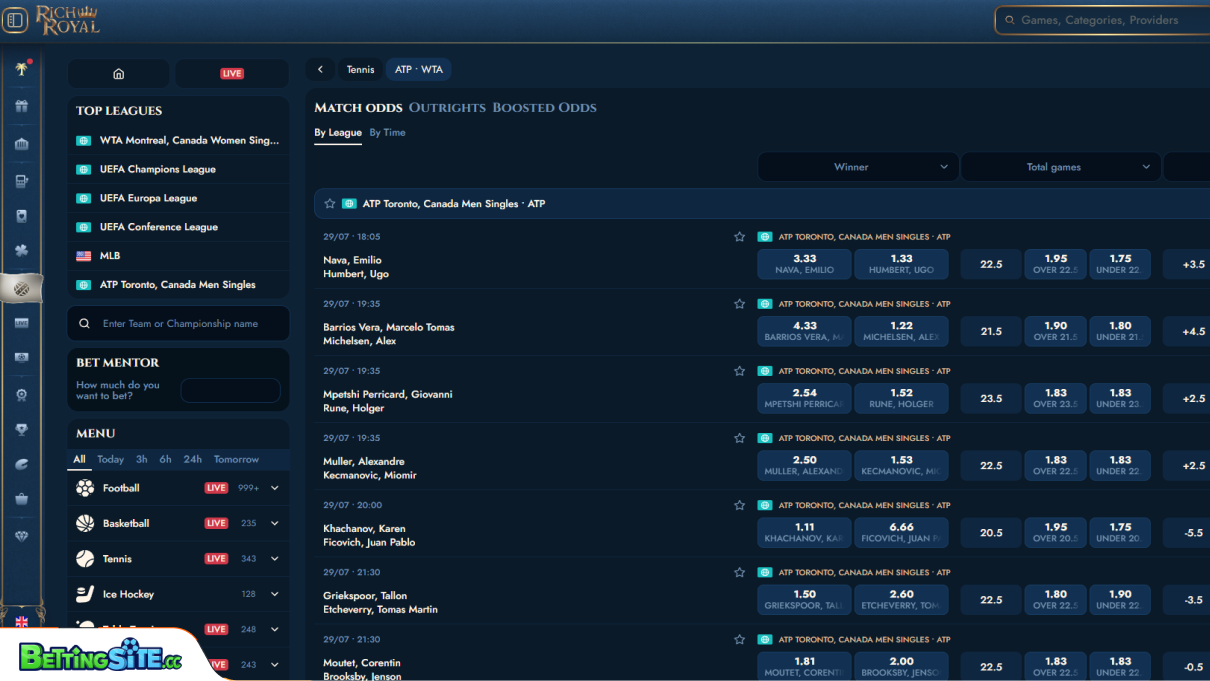Open the Winner market dropdown
Viewport: 1210px width, 681px height.
(857, 166)
